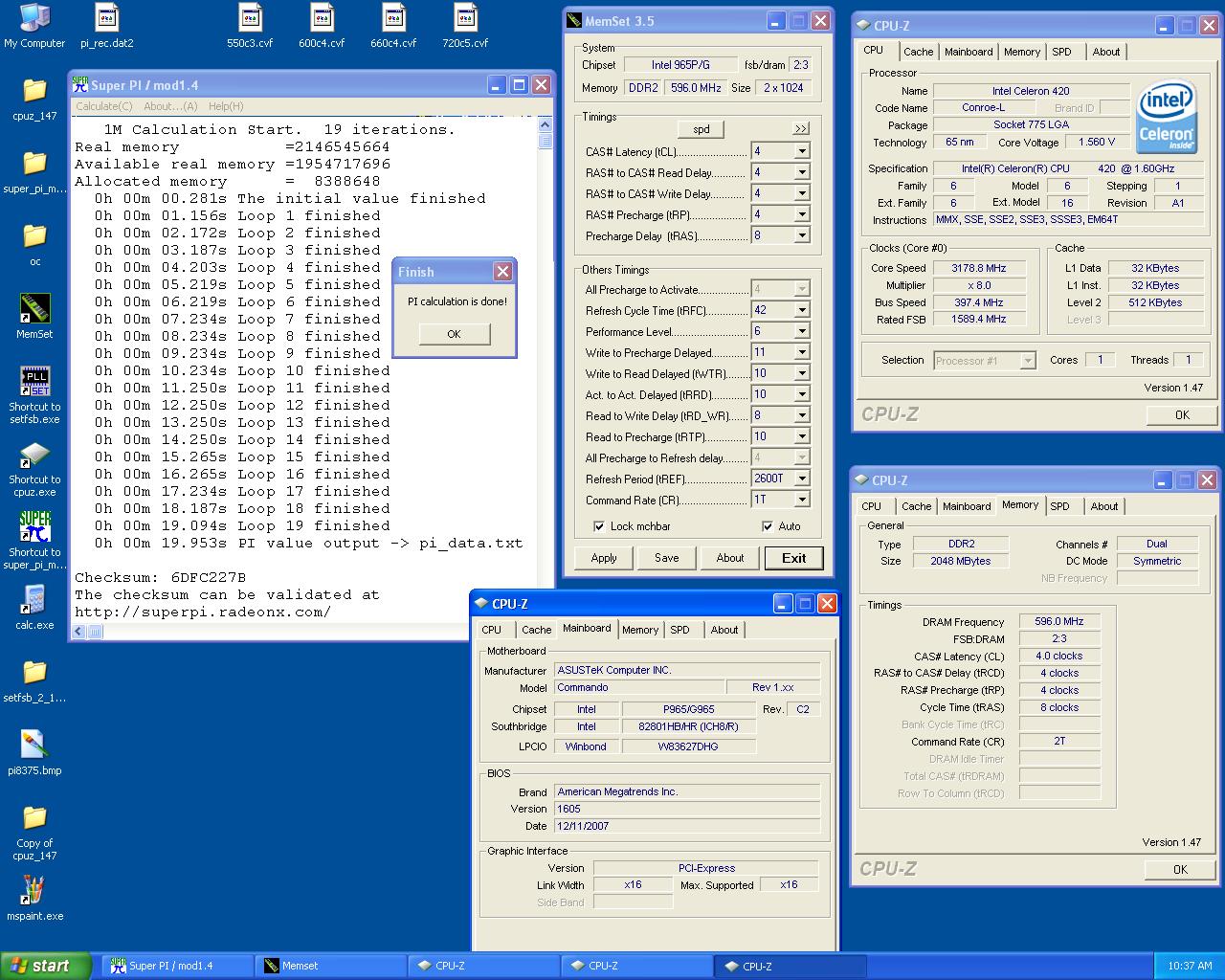This screenshot has width=1225, height=980.
Task: Click spd button in MemSet Timings
Action: tap(702, 129)
